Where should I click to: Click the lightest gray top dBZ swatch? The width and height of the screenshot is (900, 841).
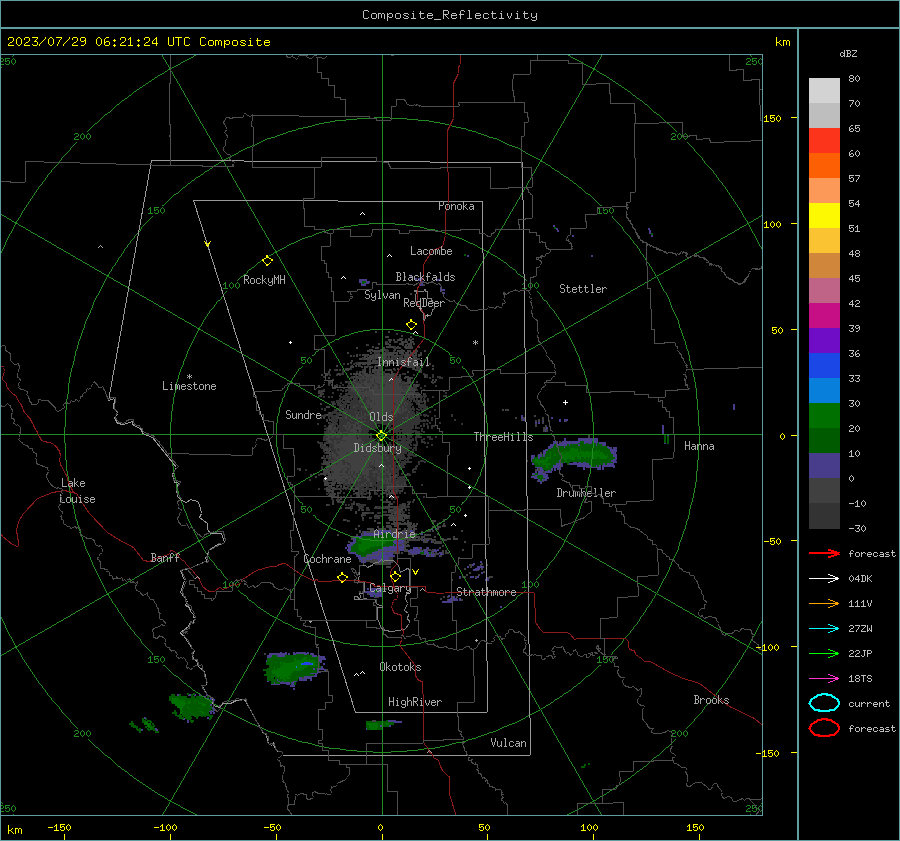point(824,90)
